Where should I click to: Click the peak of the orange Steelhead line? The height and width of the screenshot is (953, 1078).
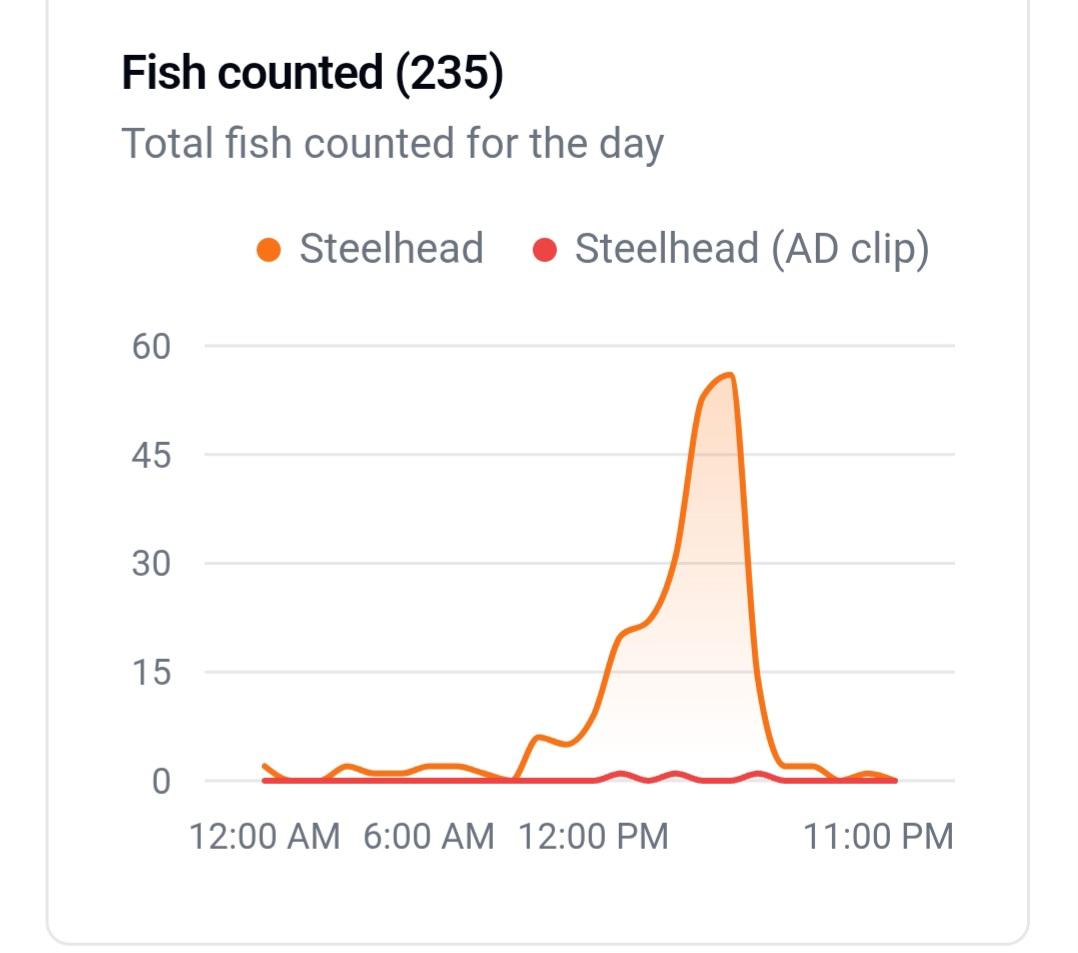coord(731,375)
